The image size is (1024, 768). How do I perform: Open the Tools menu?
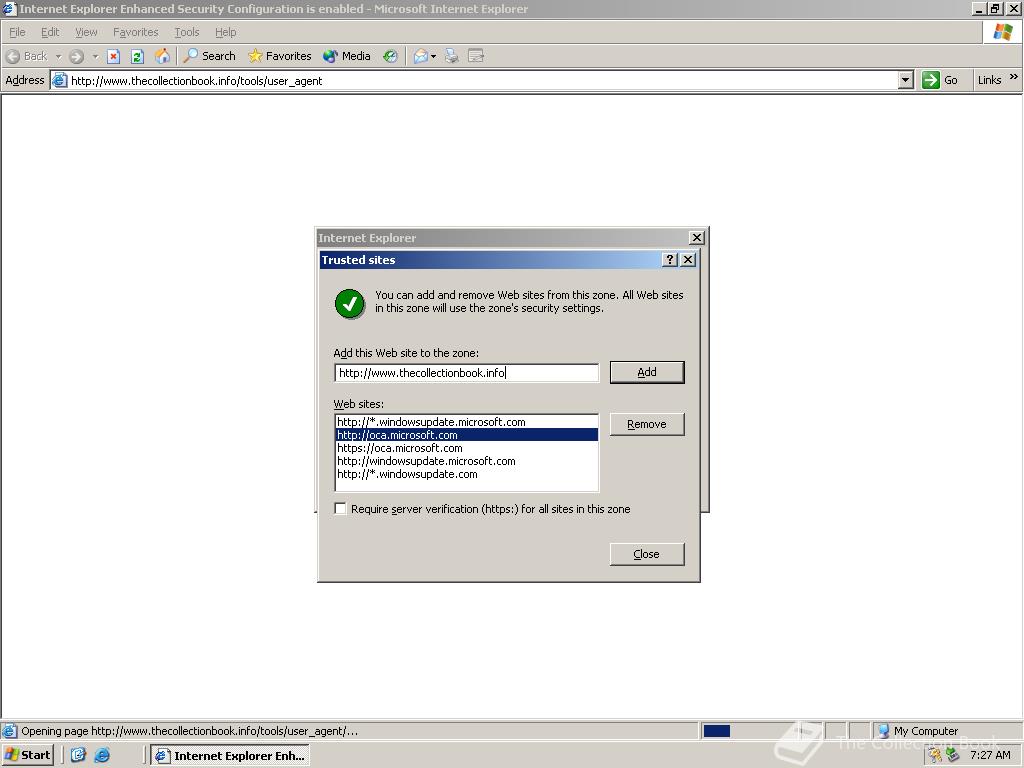coord(187,32)
